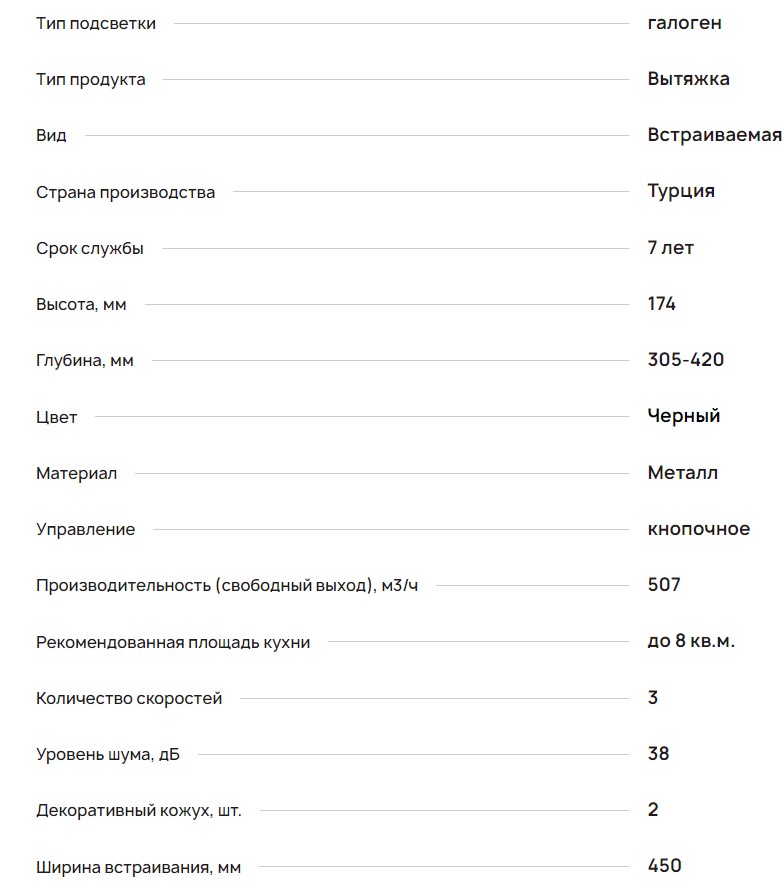This screenshot has width=784, height=894.
Task: Click the 'кнопочное' control type value
Action: 698,529
